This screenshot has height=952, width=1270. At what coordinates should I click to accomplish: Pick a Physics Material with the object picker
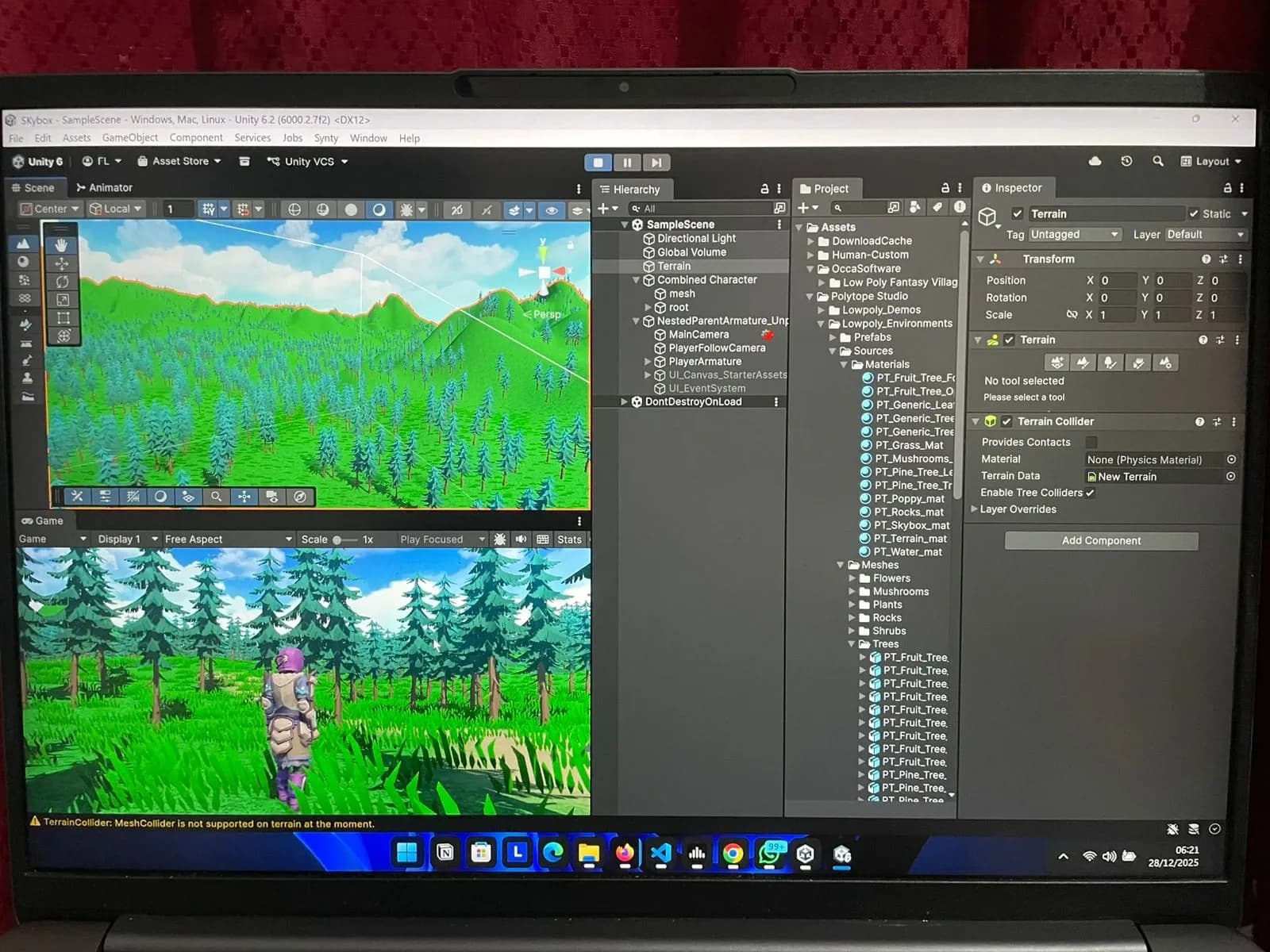coord(1231,459)
